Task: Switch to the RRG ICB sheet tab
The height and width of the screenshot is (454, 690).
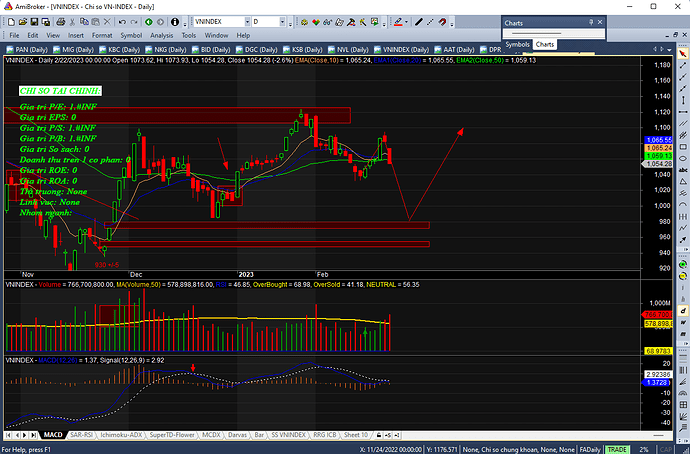Action: pos(325,435)
